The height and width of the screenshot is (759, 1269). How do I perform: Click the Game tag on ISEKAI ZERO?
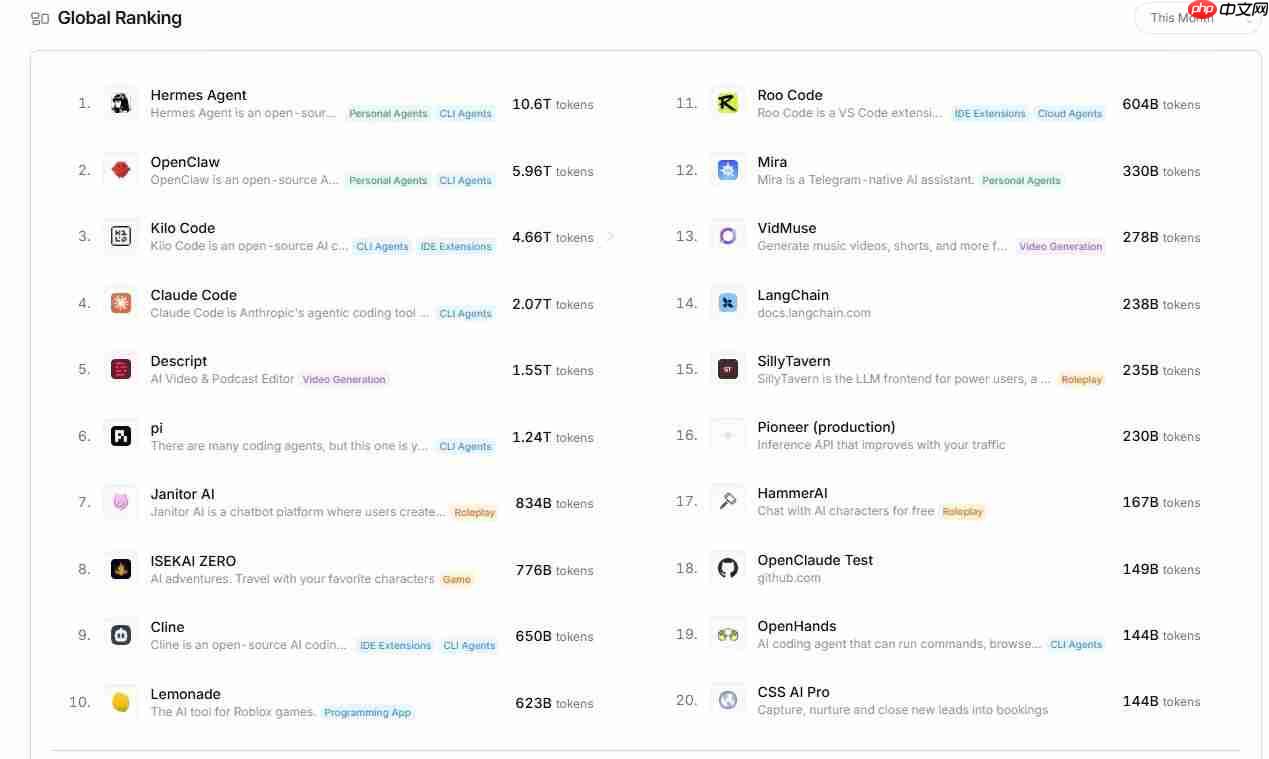coord(457,580)
